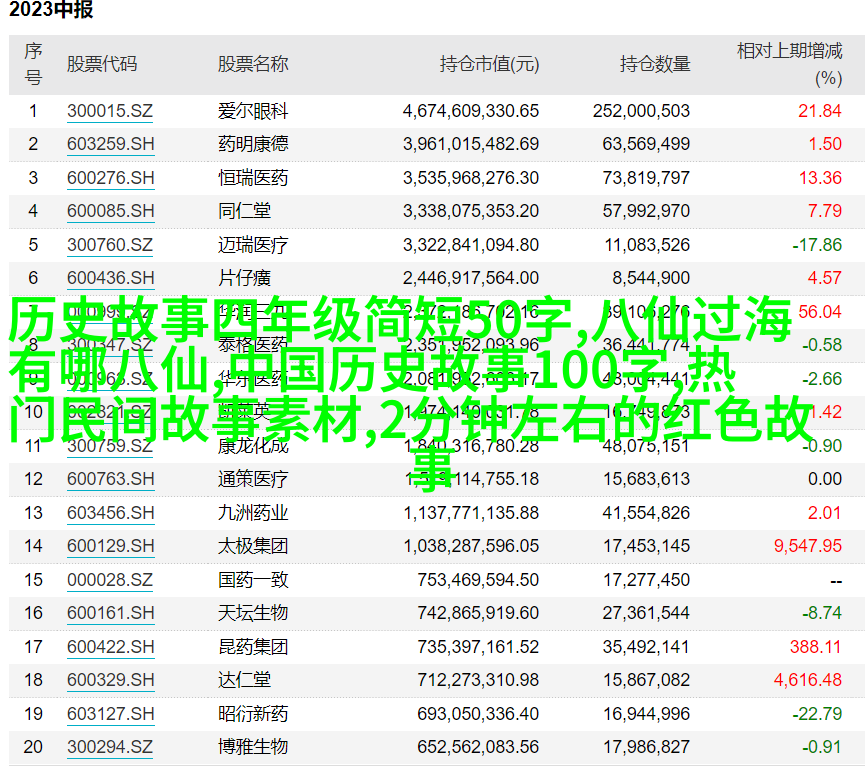
Task: Select market value 3,961,015,482.69
Action: tap(471, 145)
